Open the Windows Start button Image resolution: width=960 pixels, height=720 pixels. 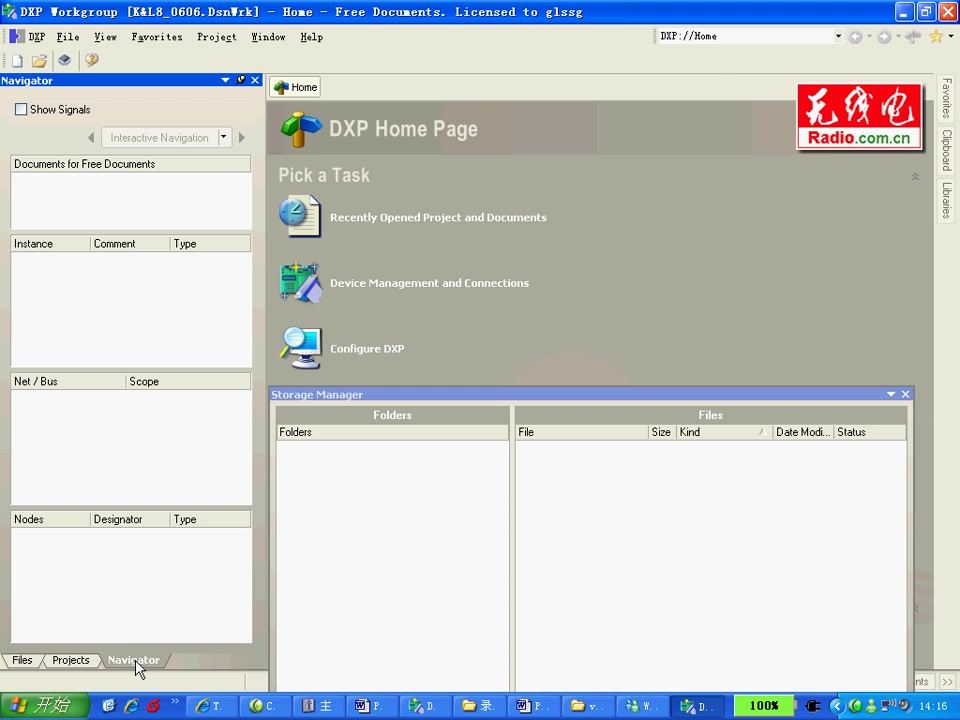45,706
